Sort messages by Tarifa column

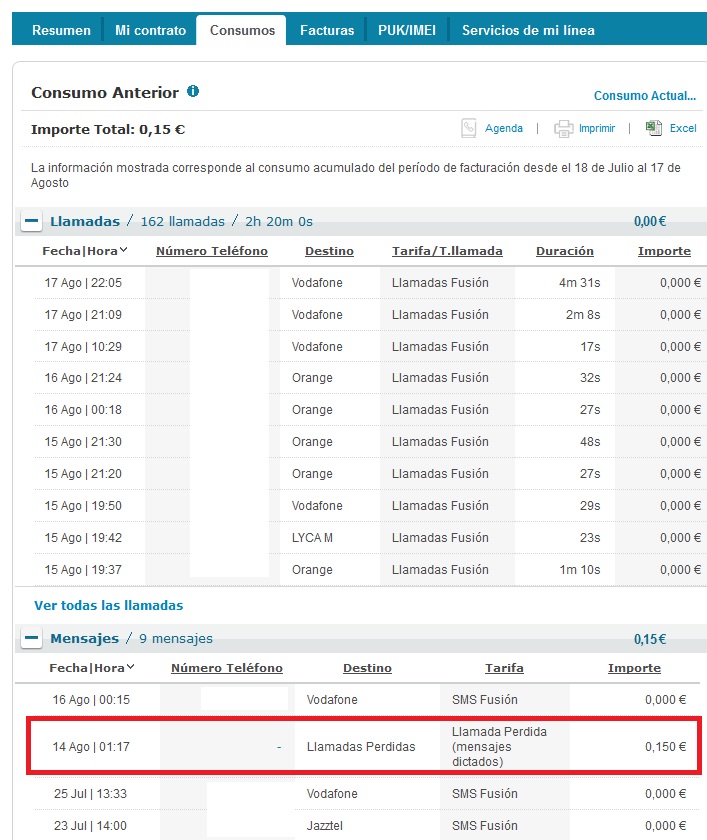[x=504, y=668]
